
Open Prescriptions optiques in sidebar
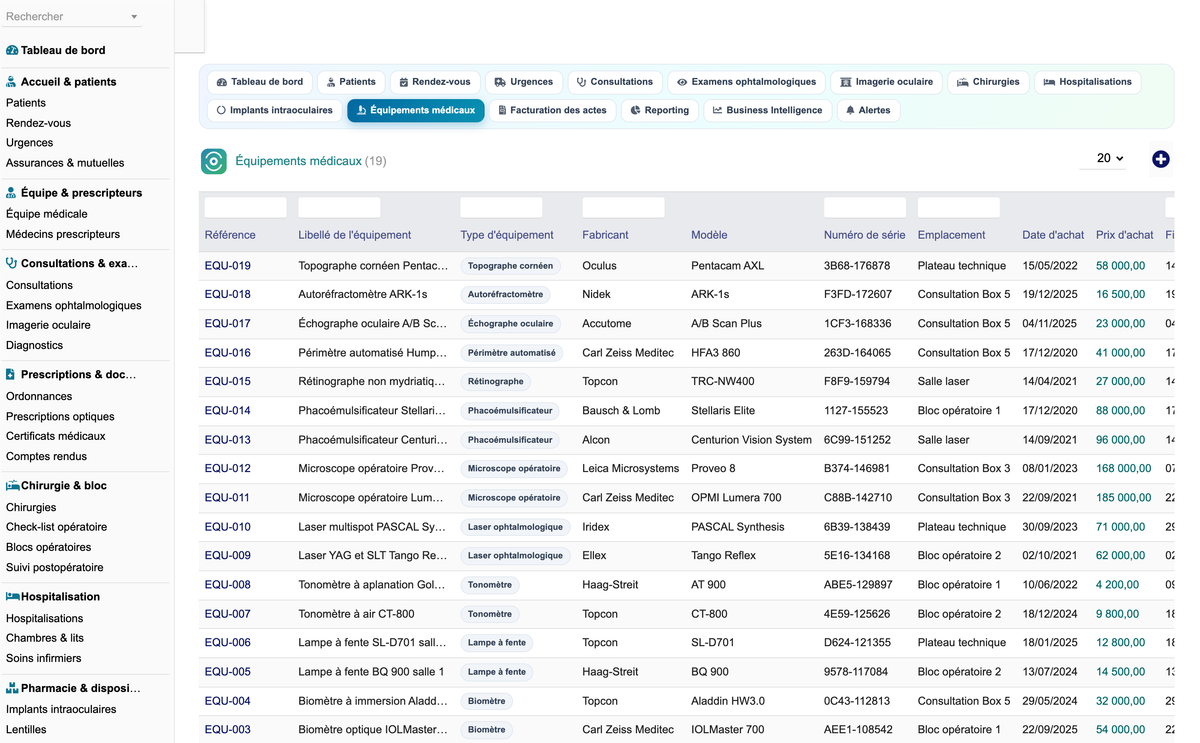[60, 417]
